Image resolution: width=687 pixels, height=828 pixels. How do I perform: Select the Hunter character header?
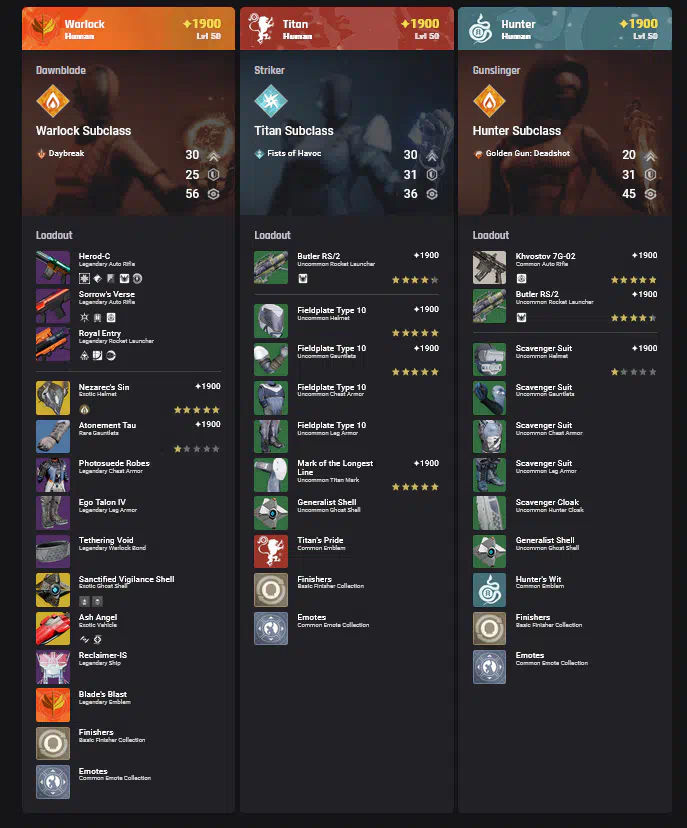point(565,29)
